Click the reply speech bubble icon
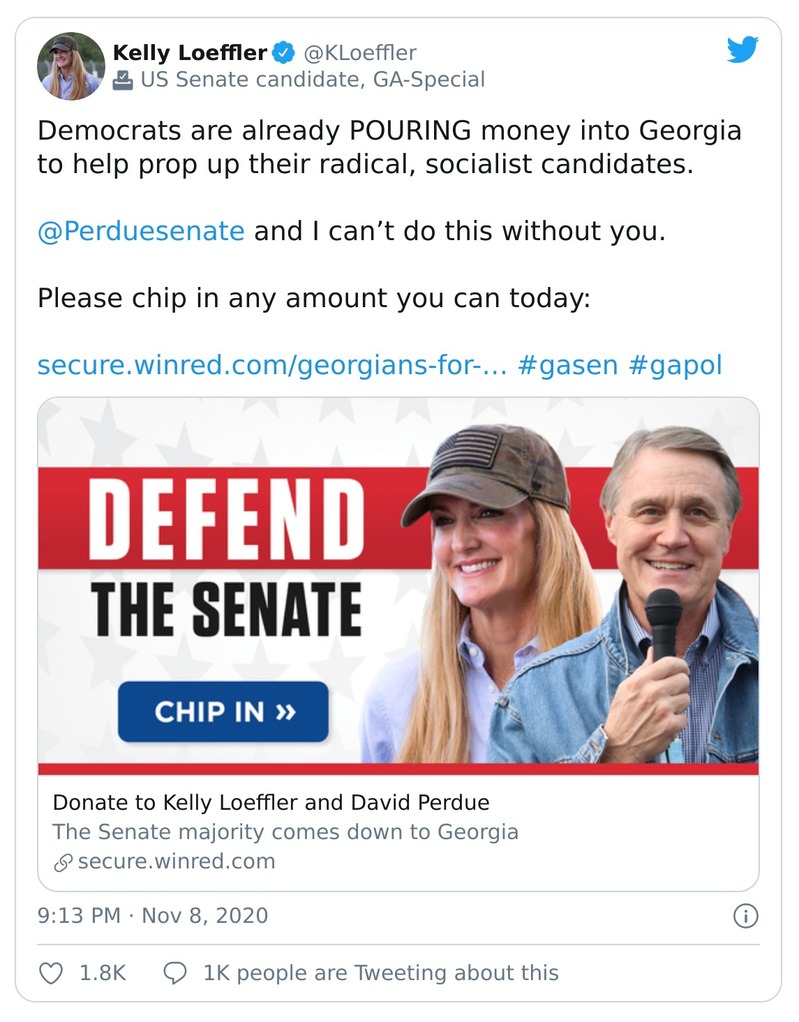The image size is (799, 1022). pyautogui.click(x=175, y=972)
